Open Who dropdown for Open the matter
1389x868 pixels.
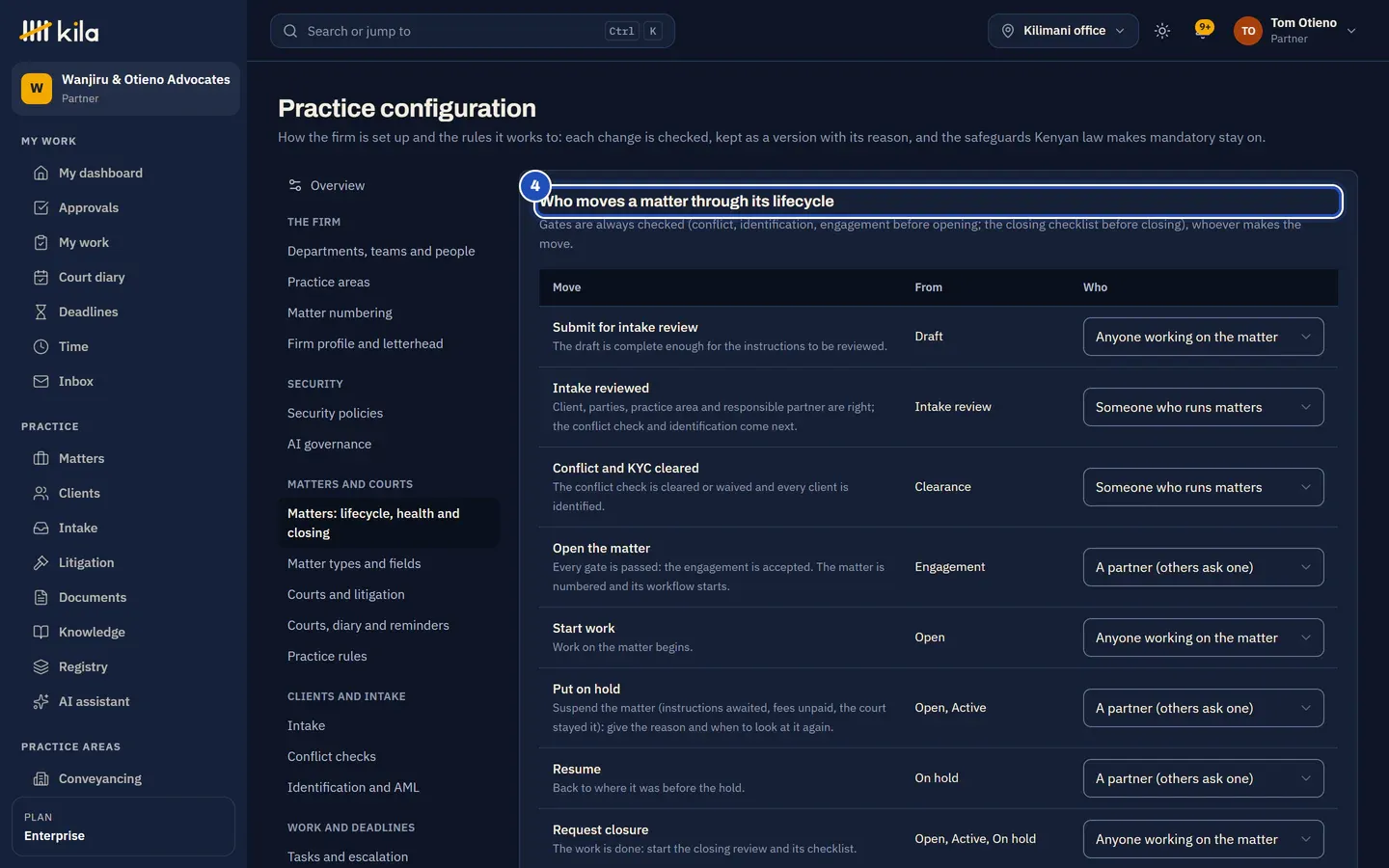1203,567
